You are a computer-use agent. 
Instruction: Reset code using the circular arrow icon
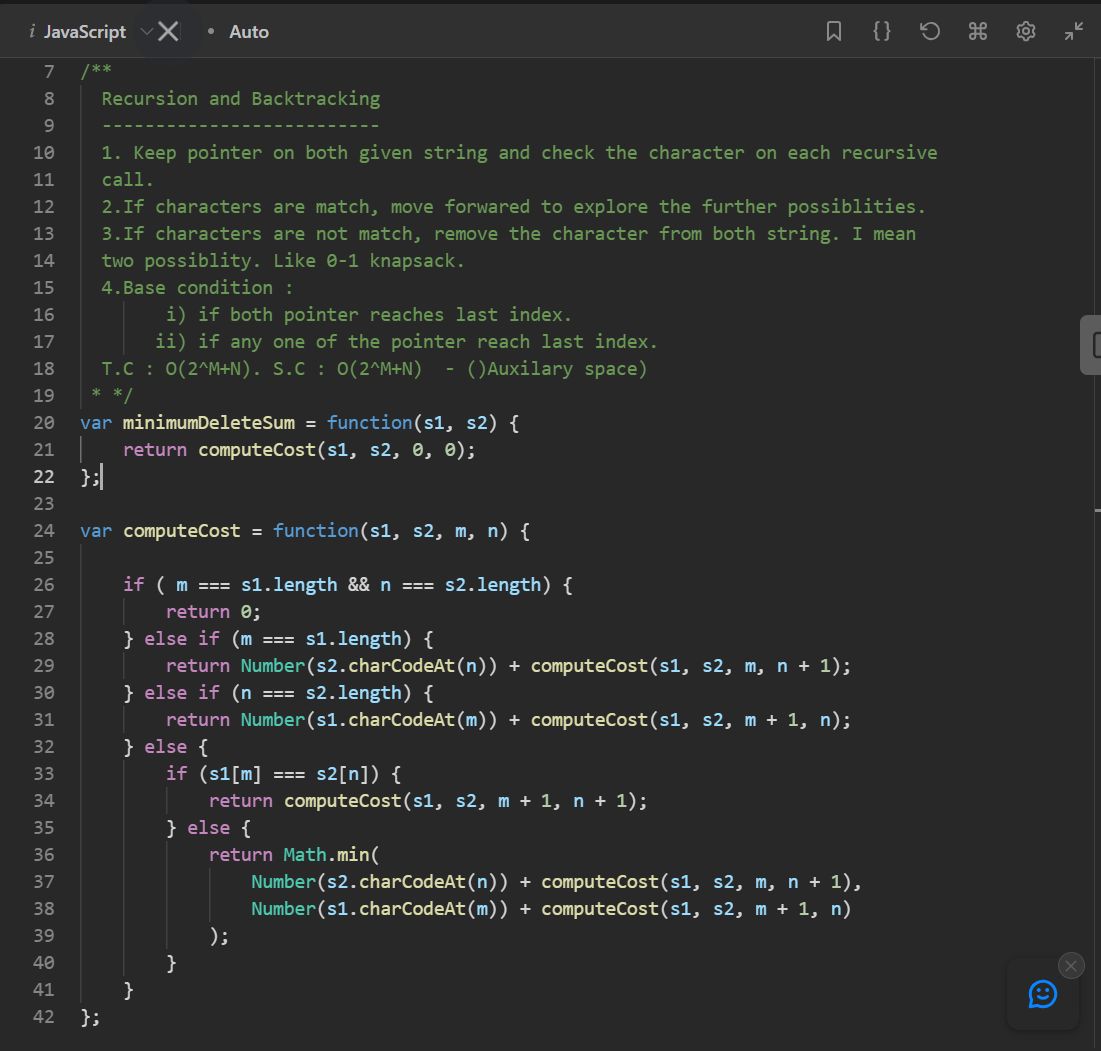pos(929,32)
